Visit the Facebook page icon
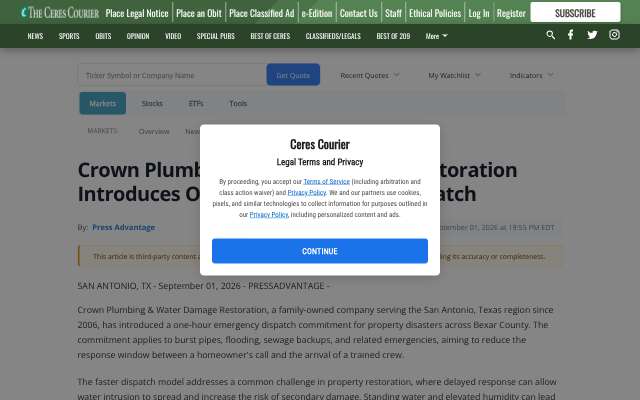 tap(571, 35)
